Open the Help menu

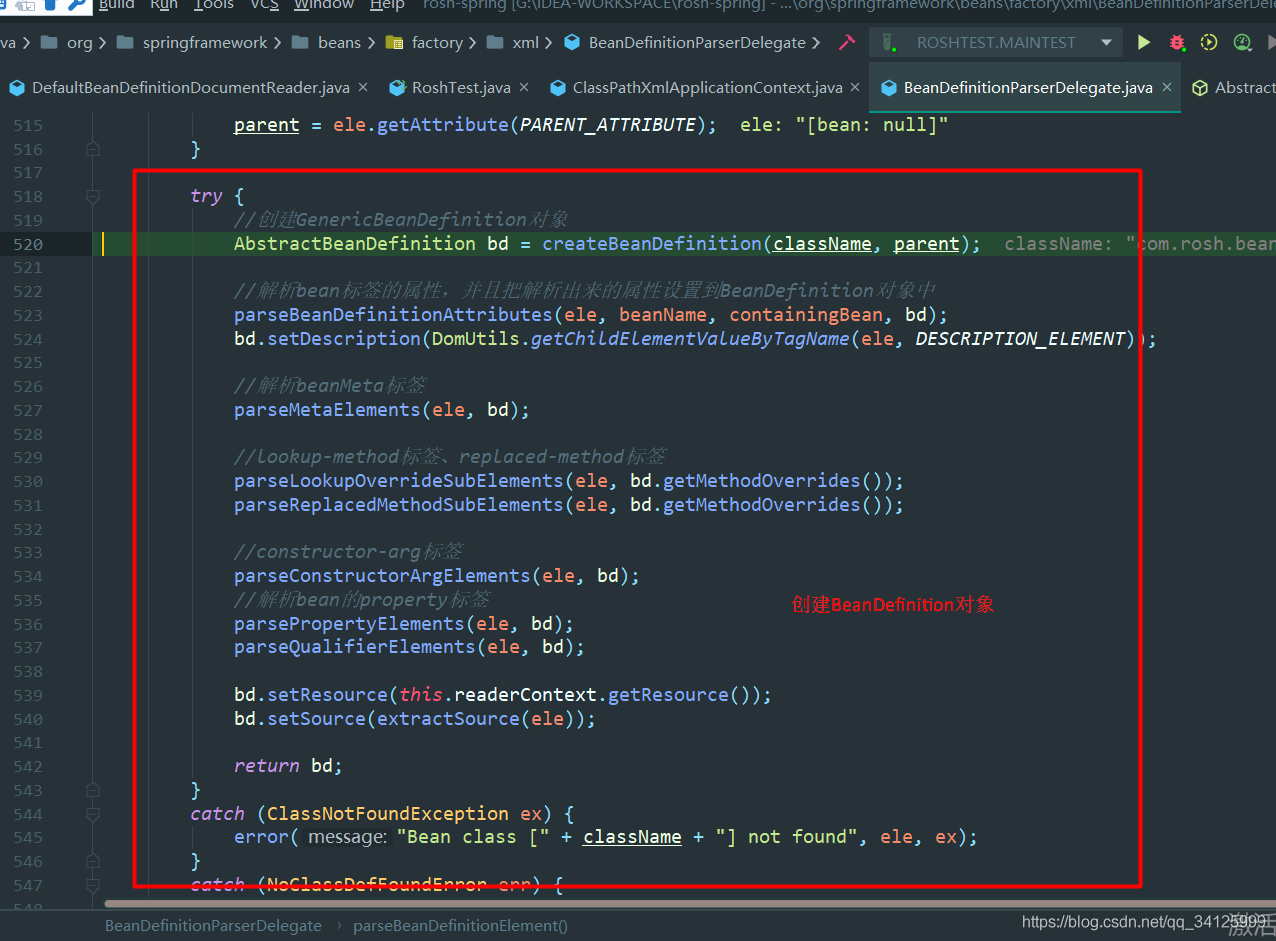coord(387,5)
